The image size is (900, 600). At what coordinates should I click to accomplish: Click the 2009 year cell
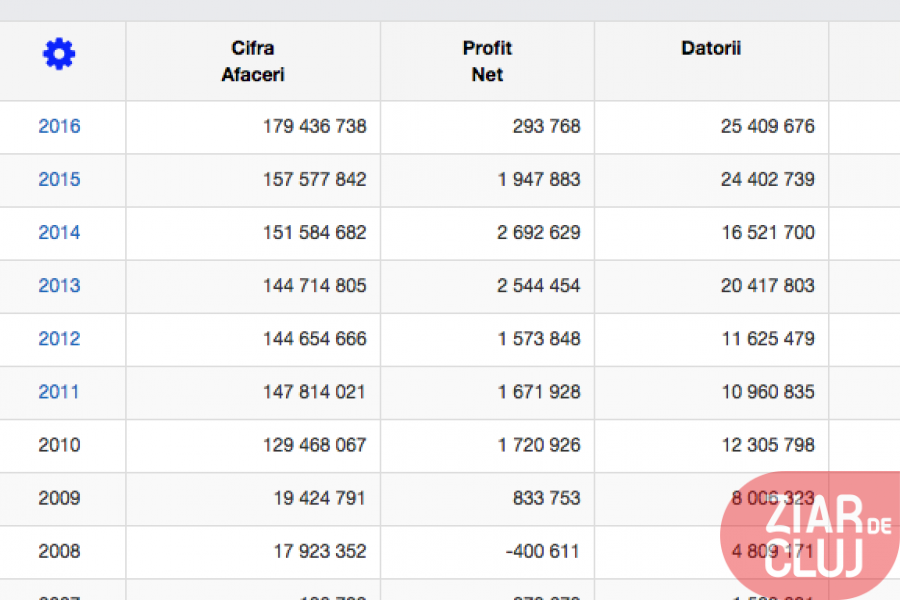coord(59,498)
